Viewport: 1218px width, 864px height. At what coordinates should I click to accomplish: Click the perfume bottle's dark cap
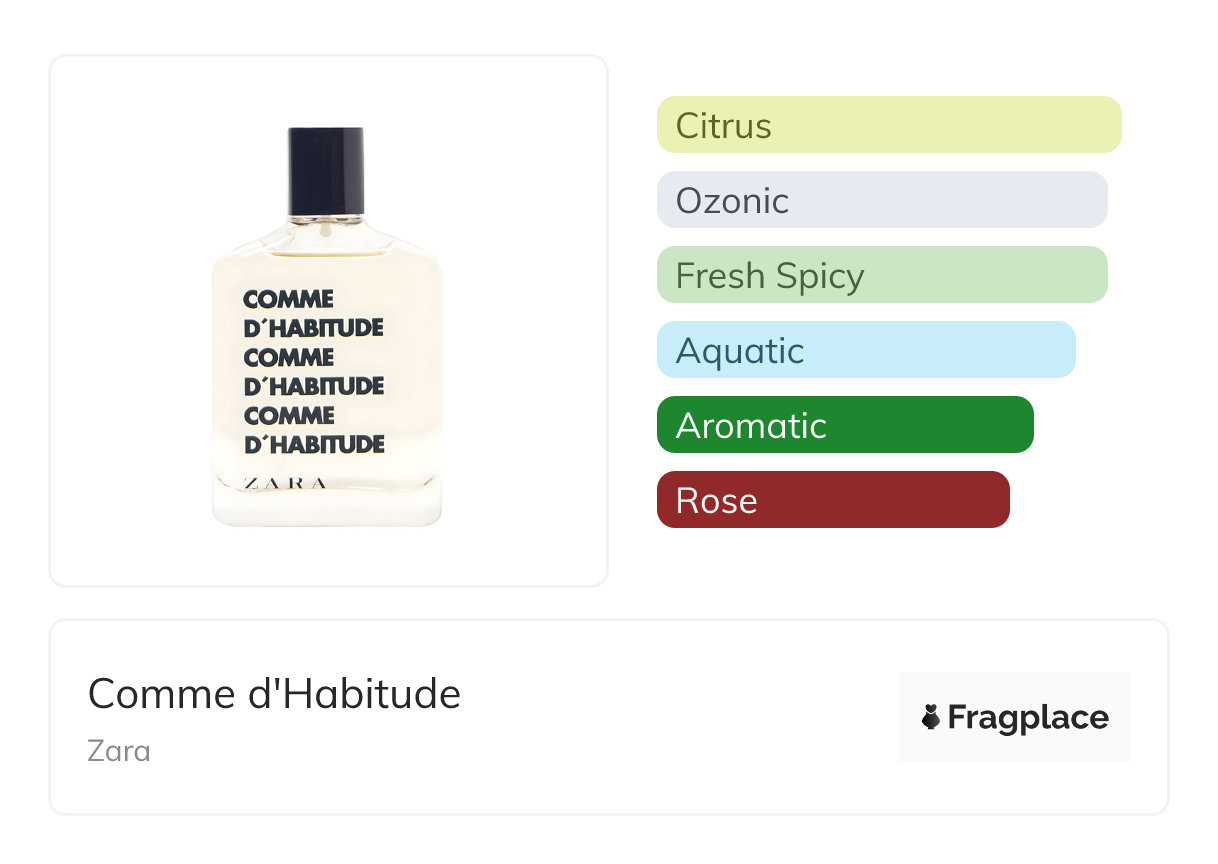click(x=326, y=170)
